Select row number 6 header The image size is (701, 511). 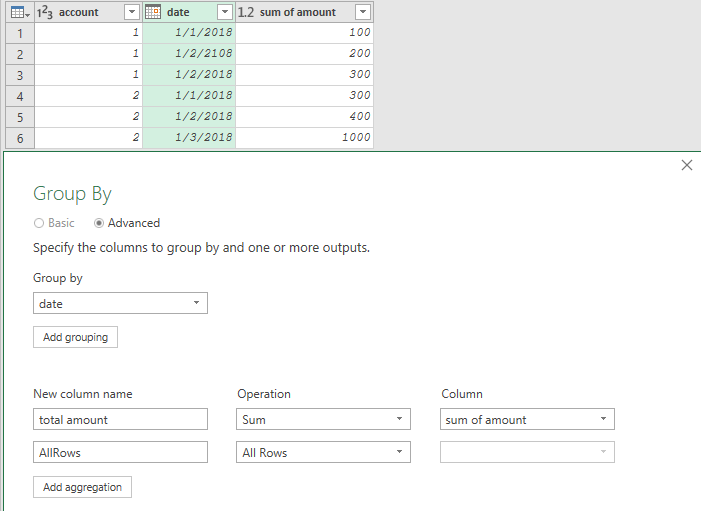coord(20,138)
